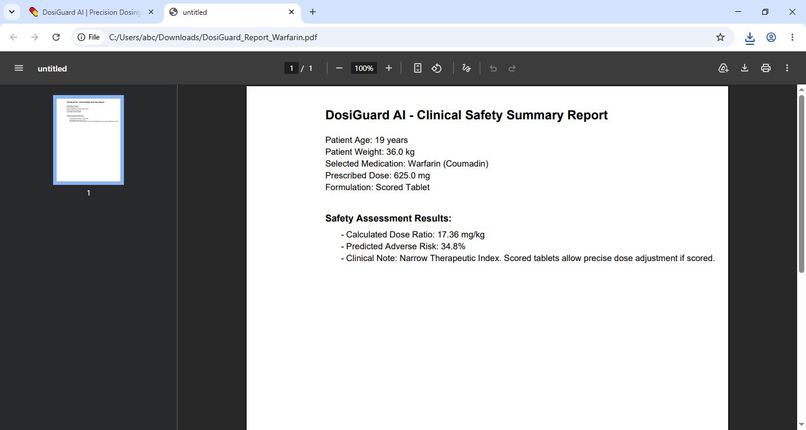This screenshot has height=430, width=806.
Task: Click the zoom in plus button
Action: click(389, 68)
